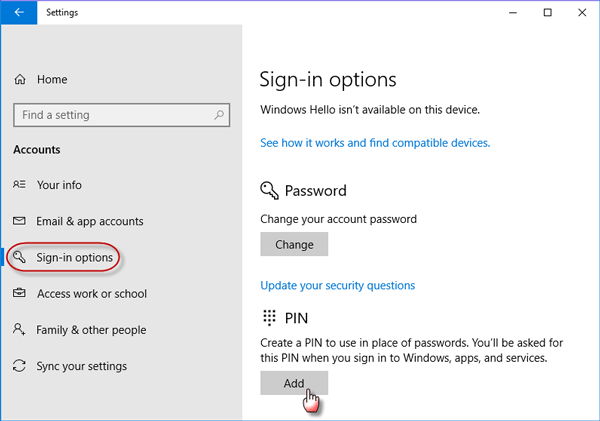Click the PIN keypad icon
600x421 pixels.
(x=269, y=318)
